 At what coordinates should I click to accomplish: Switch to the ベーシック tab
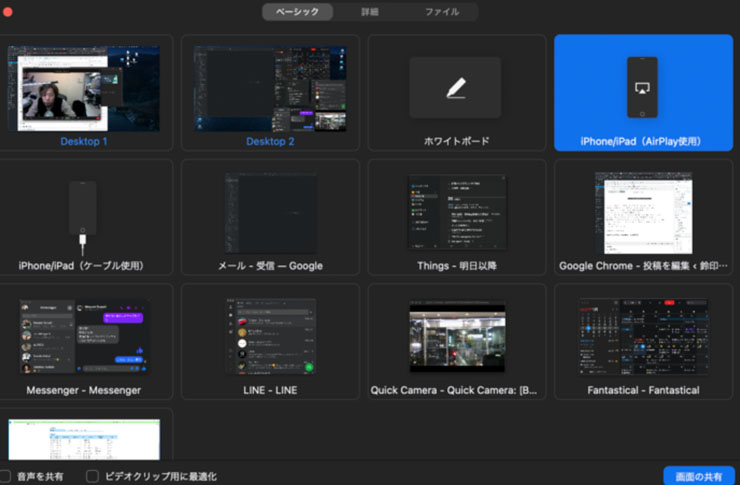(x=297, y=12)
